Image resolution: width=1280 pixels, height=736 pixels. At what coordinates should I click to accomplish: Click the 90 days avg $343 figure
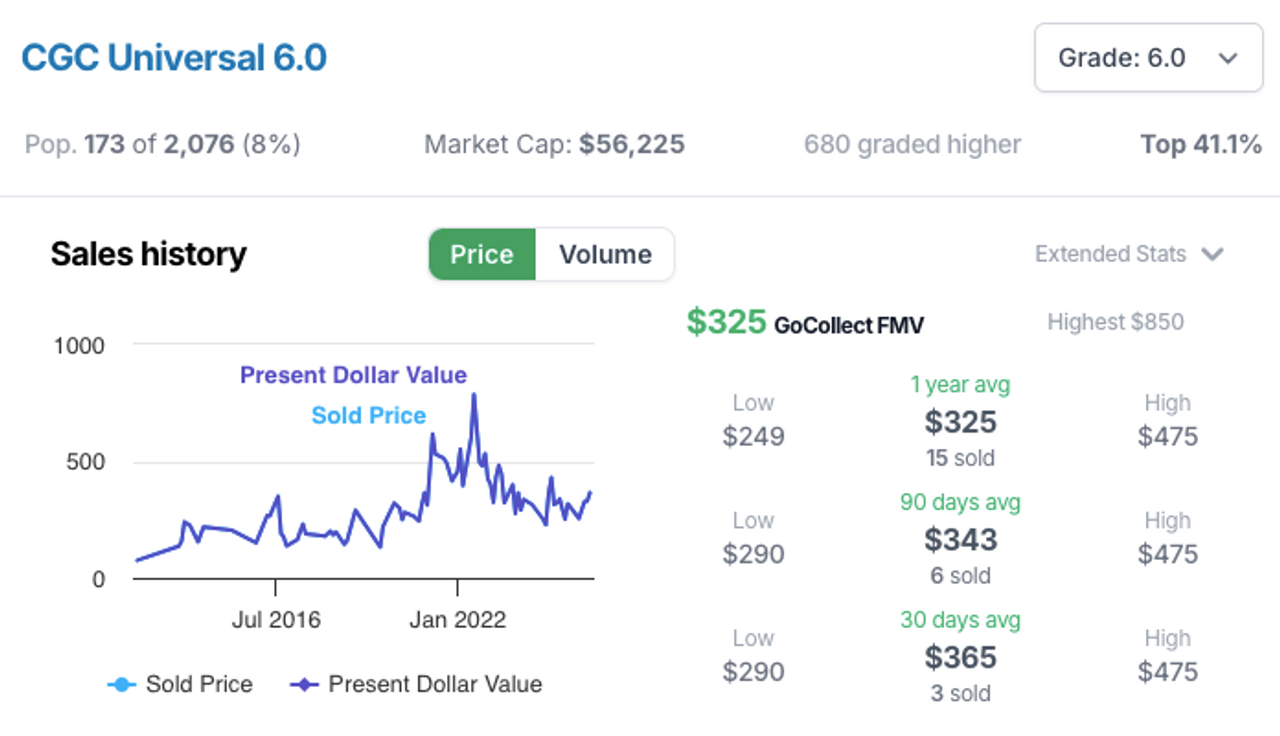pos(960,540)
